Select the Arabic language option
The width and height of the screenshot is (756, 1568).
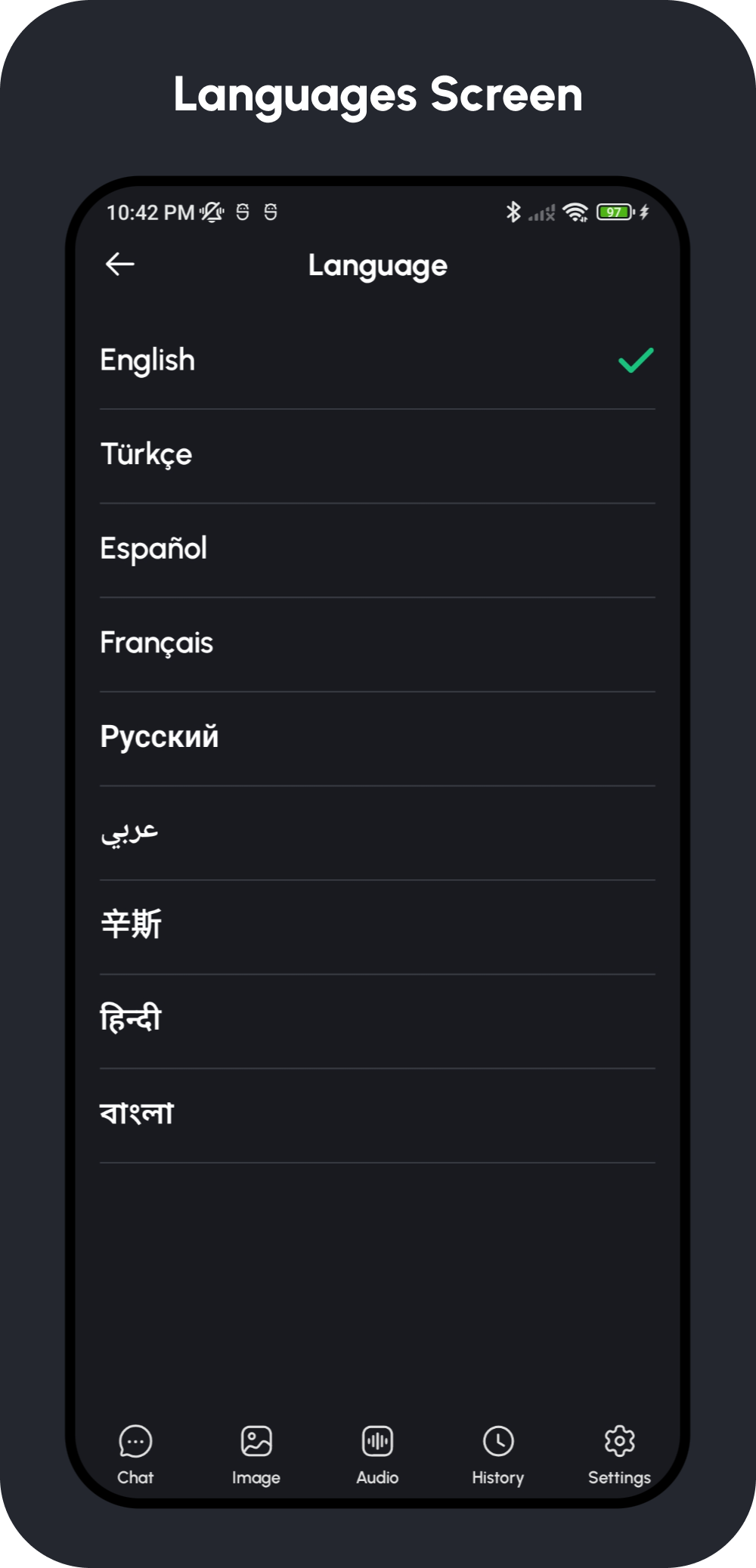(x=129, y=832)
